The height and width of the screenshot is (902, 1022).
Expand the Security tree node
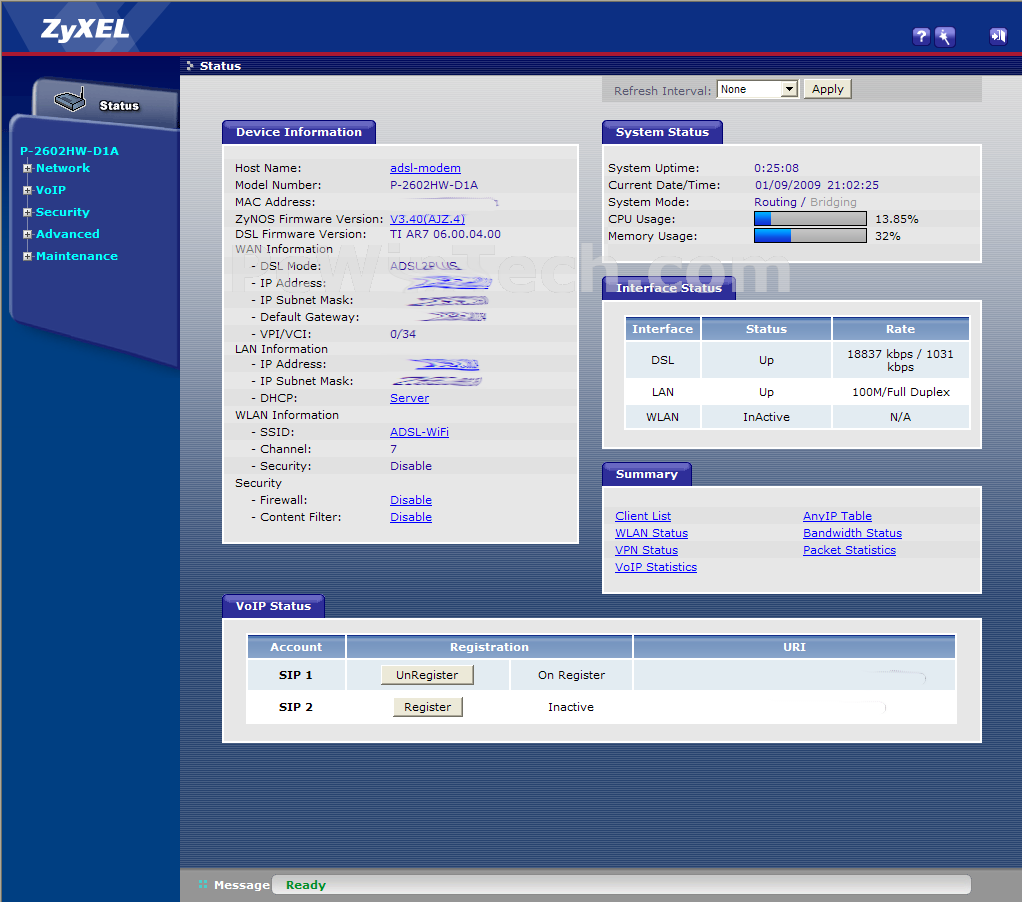point(27,212)
